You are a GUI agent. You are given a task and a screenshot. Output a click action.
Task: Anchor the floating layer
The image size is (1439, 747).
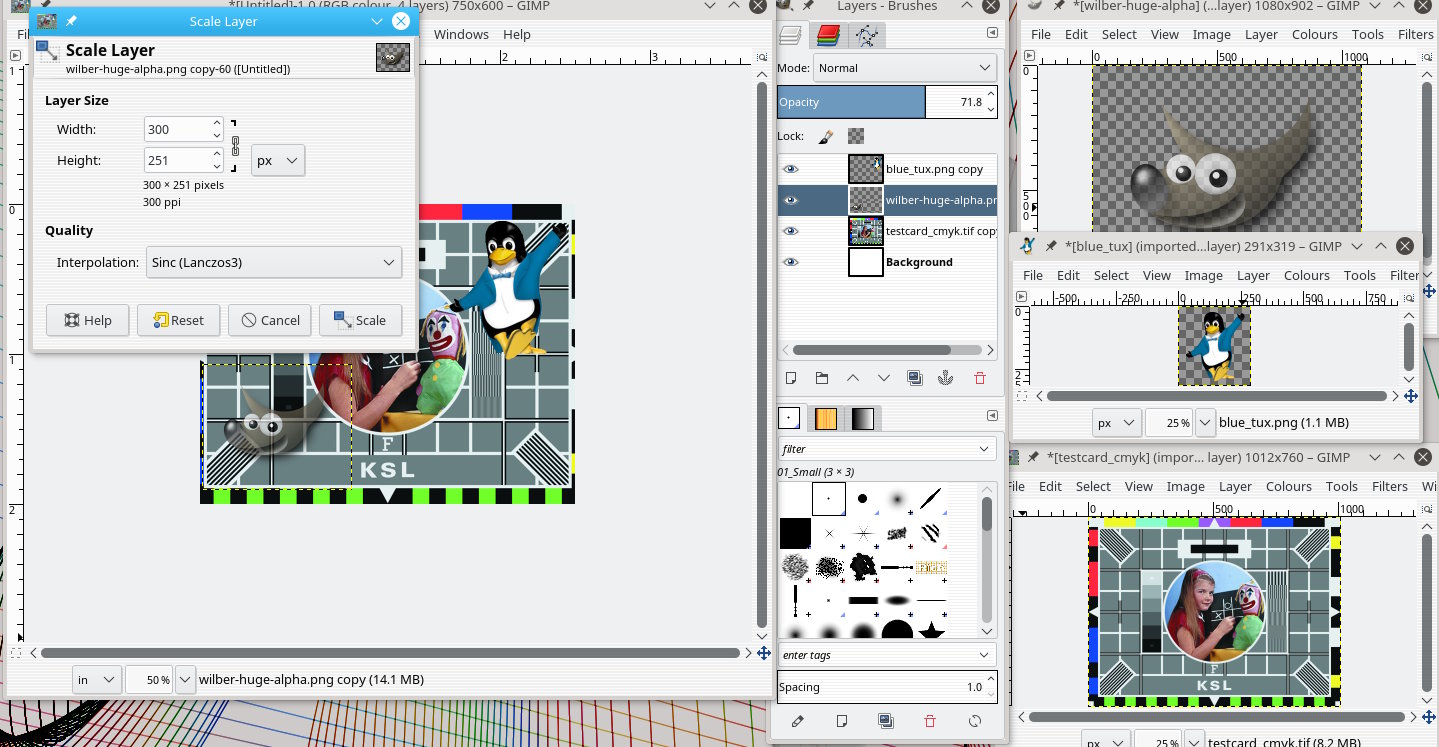coord(946,378)
